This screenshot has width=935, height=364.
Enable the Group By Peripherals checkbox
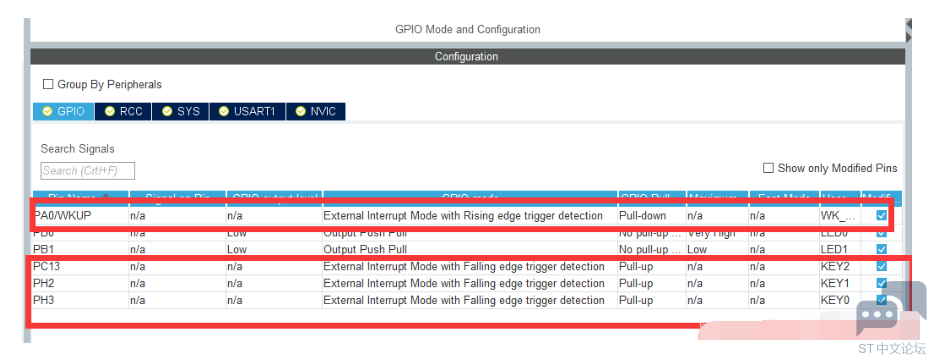(48, 84)
